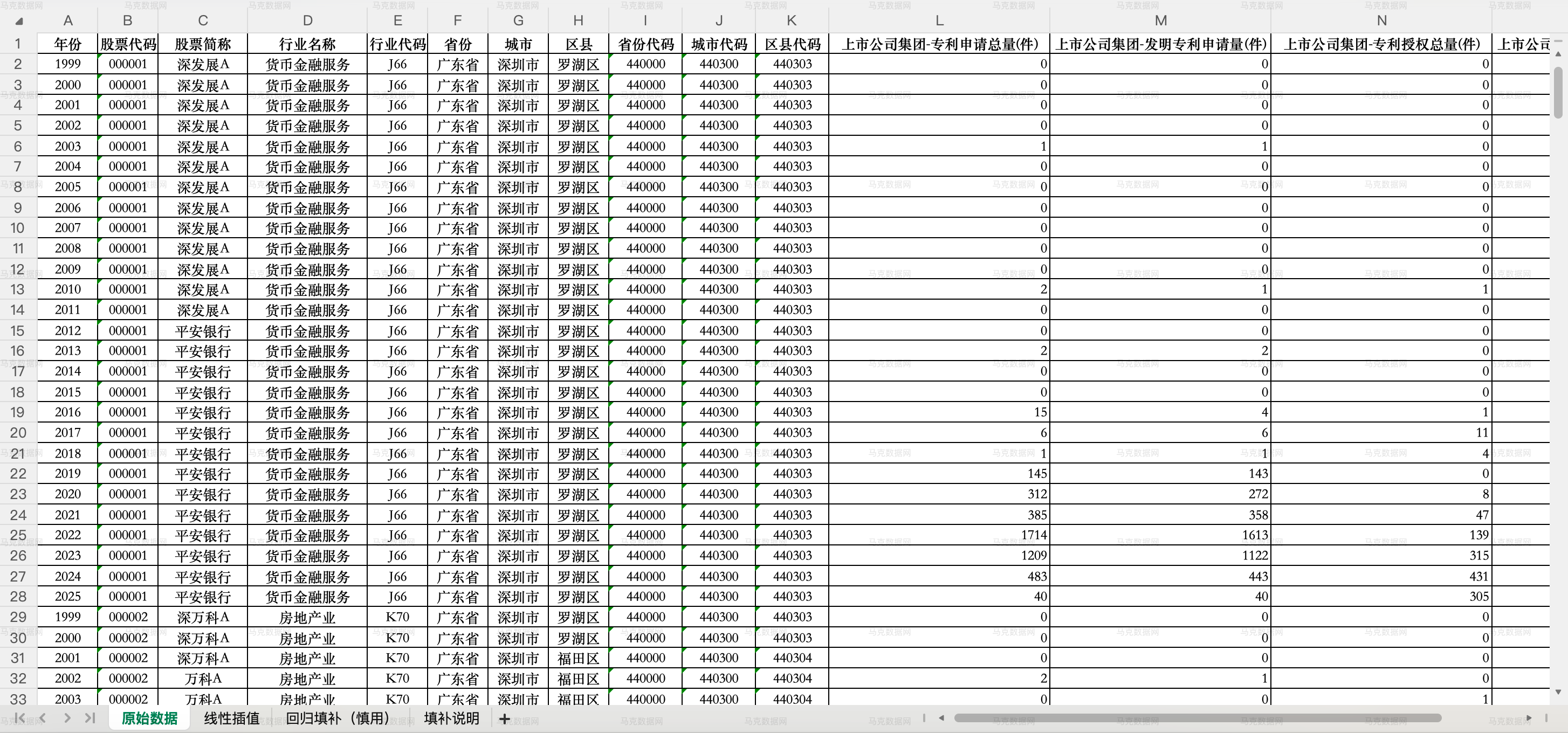Select column H header
This screenshot has height=733, width=1568.
578,20
